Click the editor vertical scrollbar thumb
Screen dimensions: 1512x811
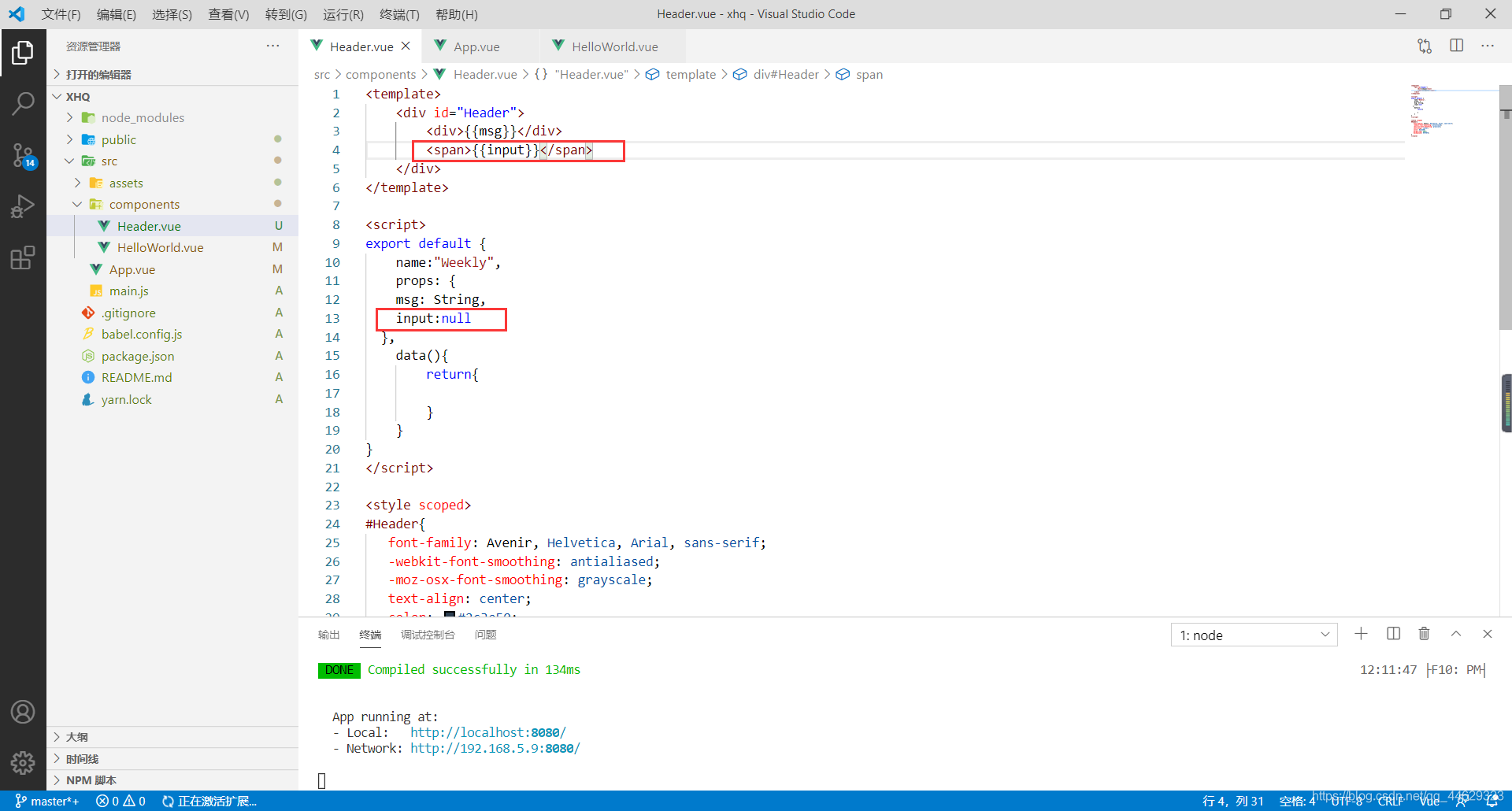click(x=1506, y=206)
